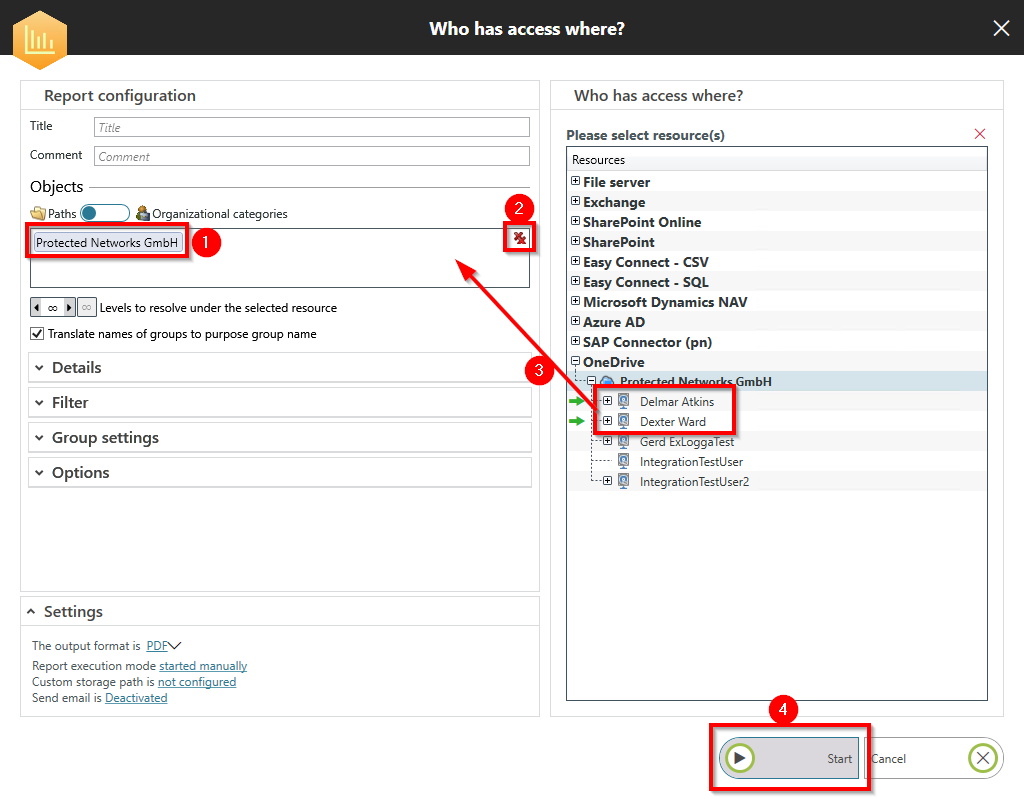Click the Cancel circle X icon
Viewport: 1024px width, 799px height.
(983, 758)
